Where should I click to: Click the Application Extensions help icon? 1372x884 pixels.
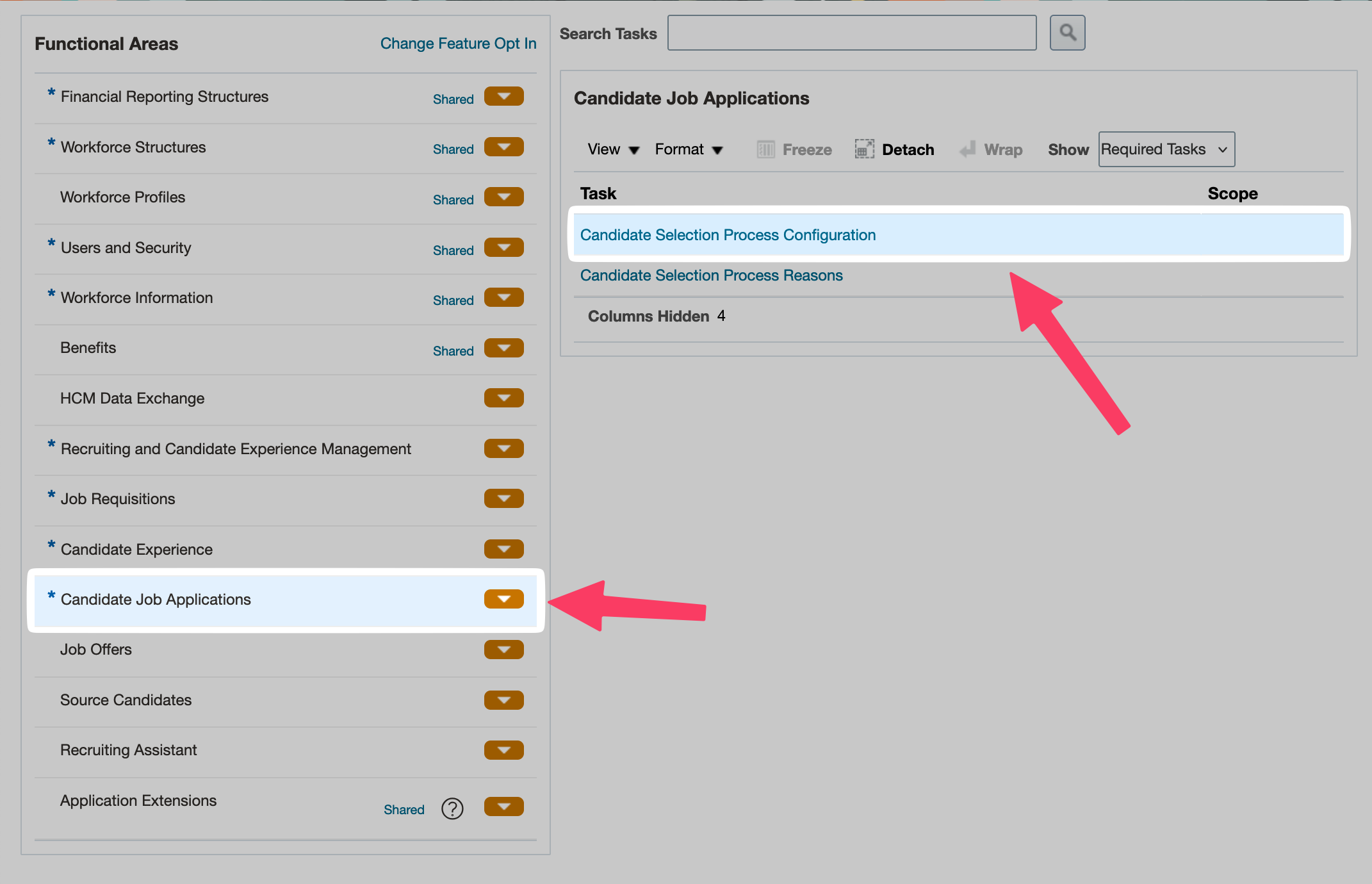(x=452, y=808)
